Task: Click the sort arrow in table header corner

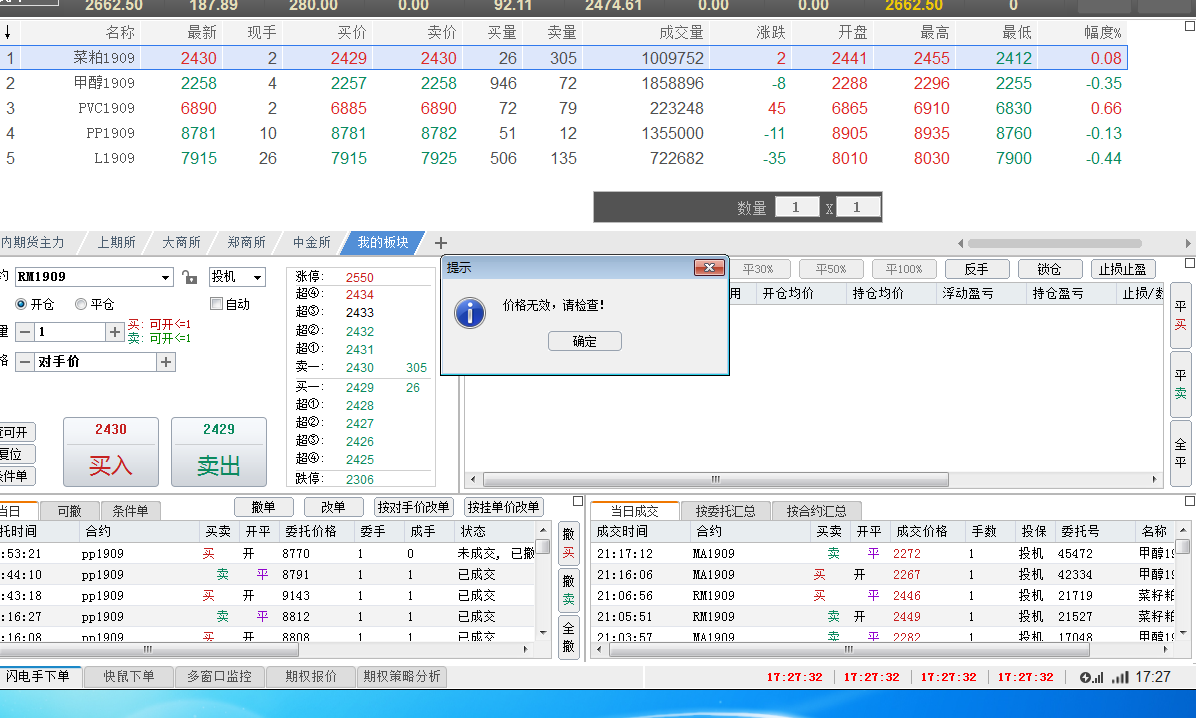Action: [x=8, y=33]
